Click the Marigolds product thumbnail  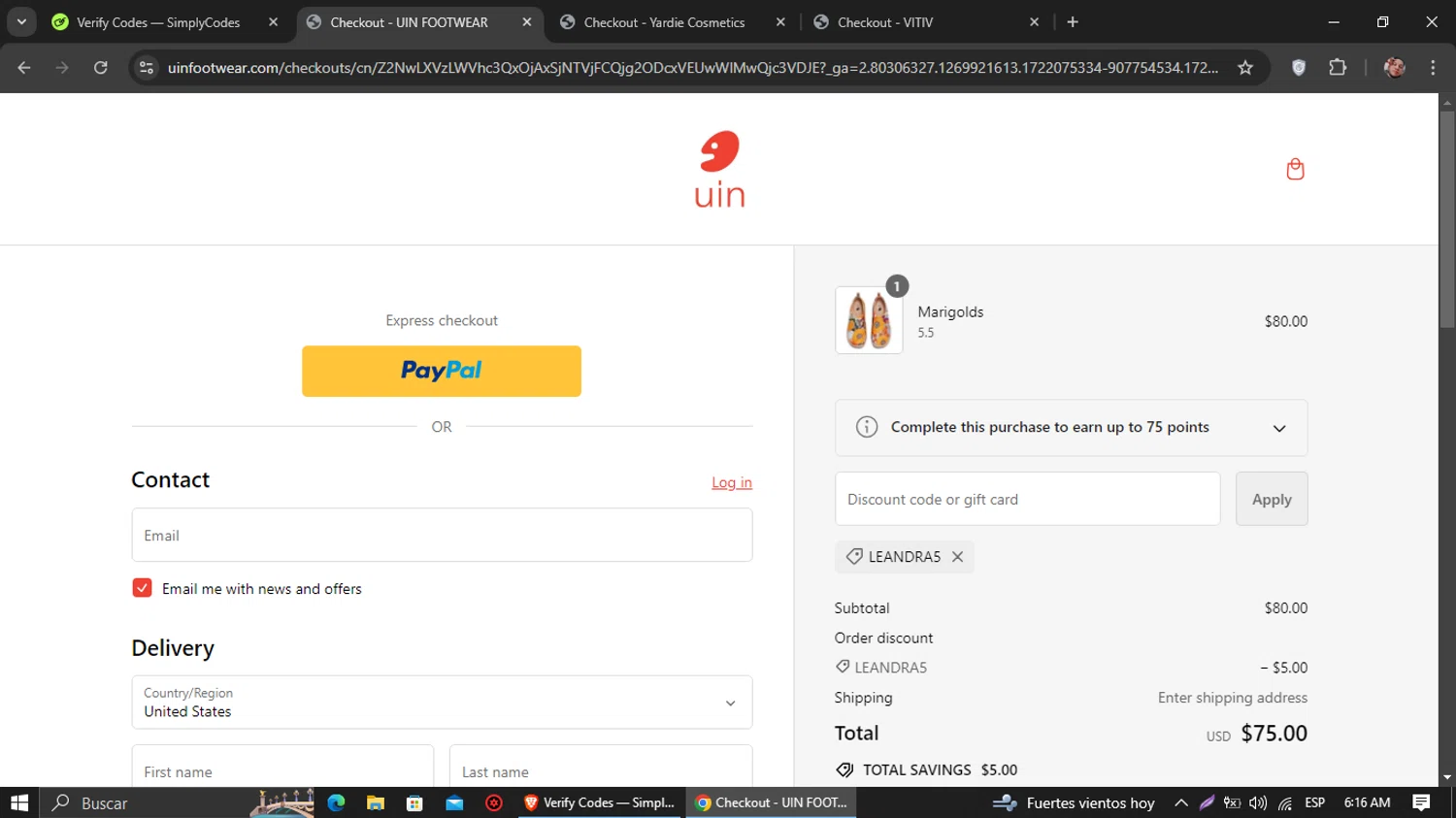pos(869,320)
